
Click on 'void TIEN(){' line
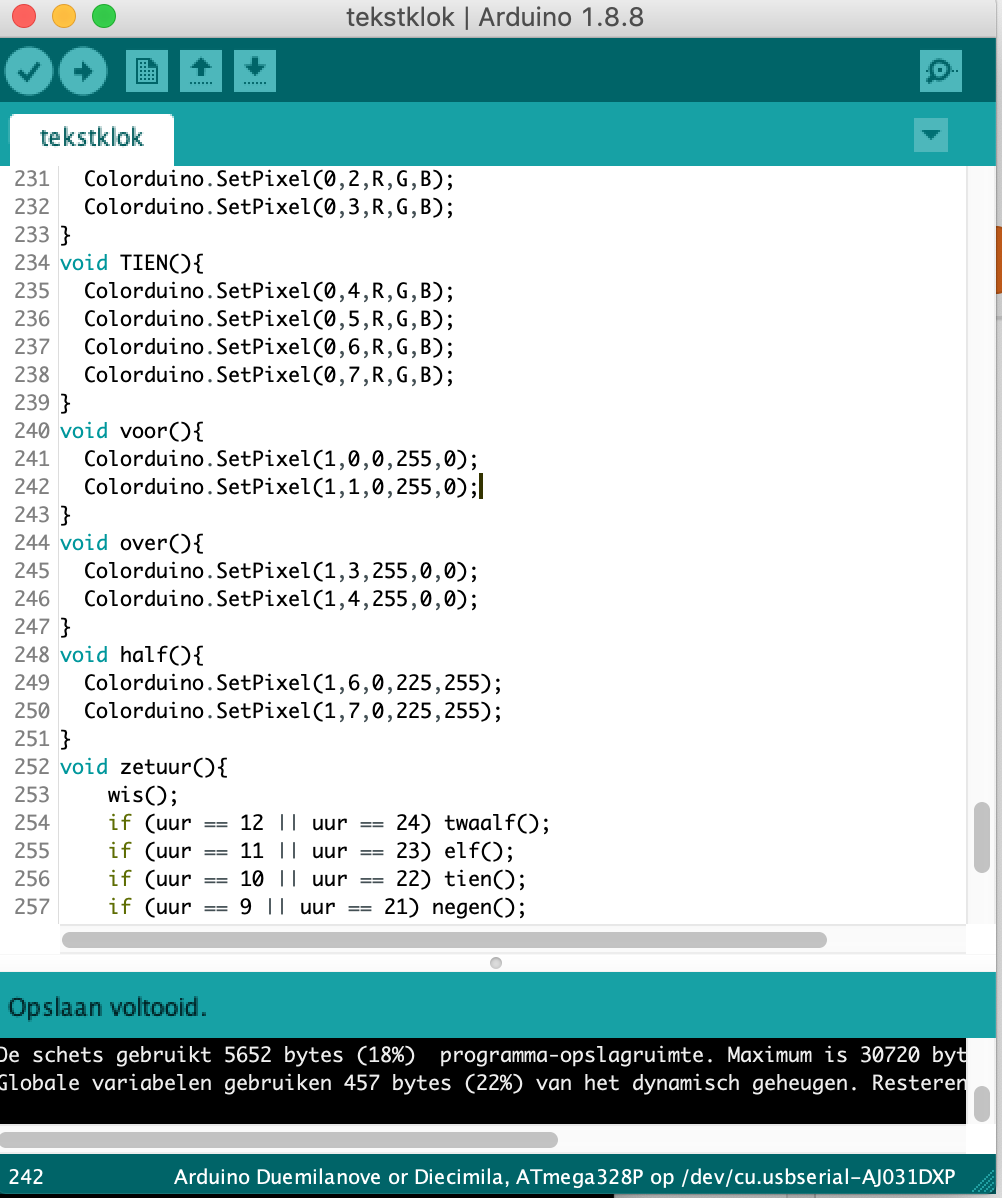[131, 263]
